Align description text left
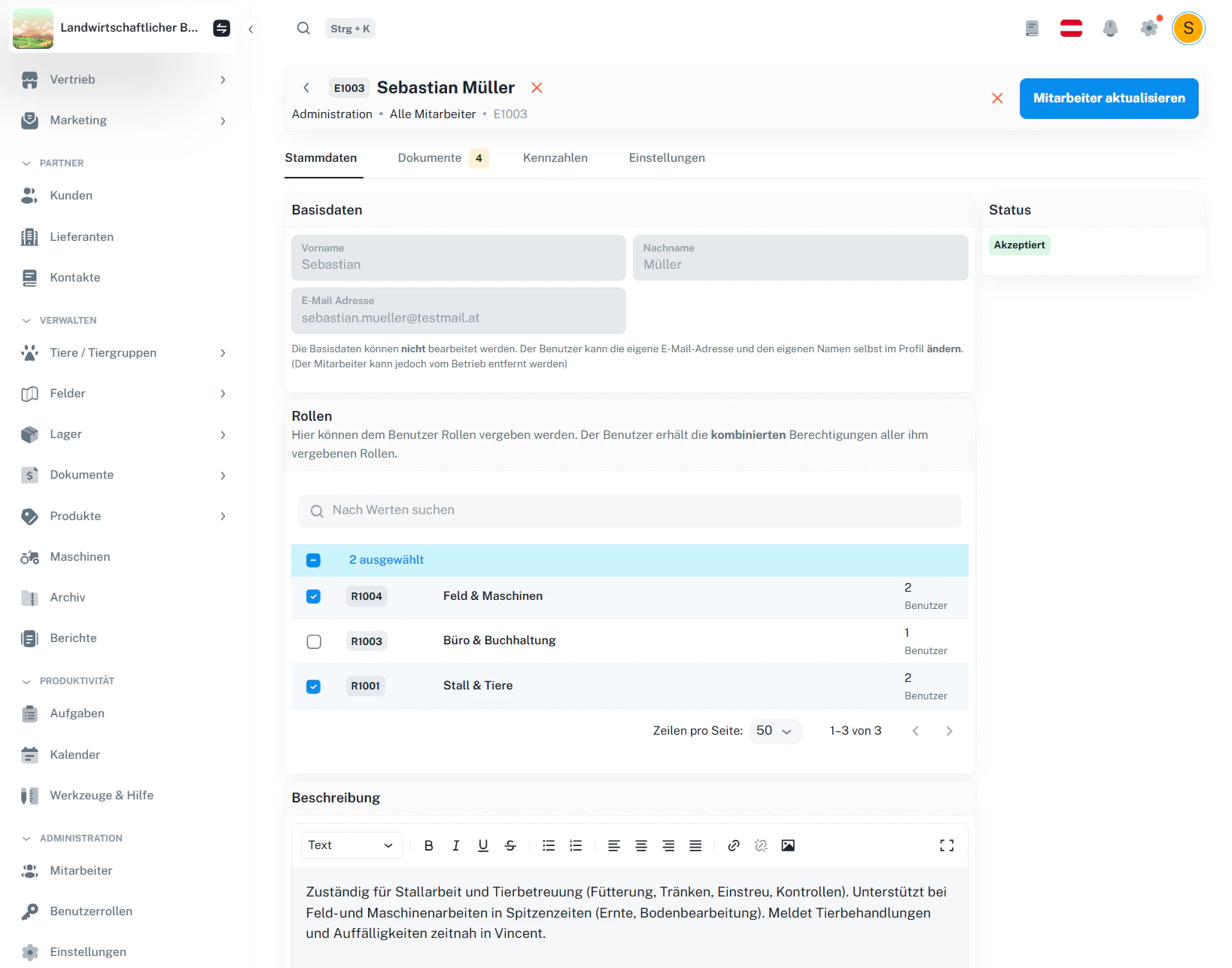 (614, 845)
